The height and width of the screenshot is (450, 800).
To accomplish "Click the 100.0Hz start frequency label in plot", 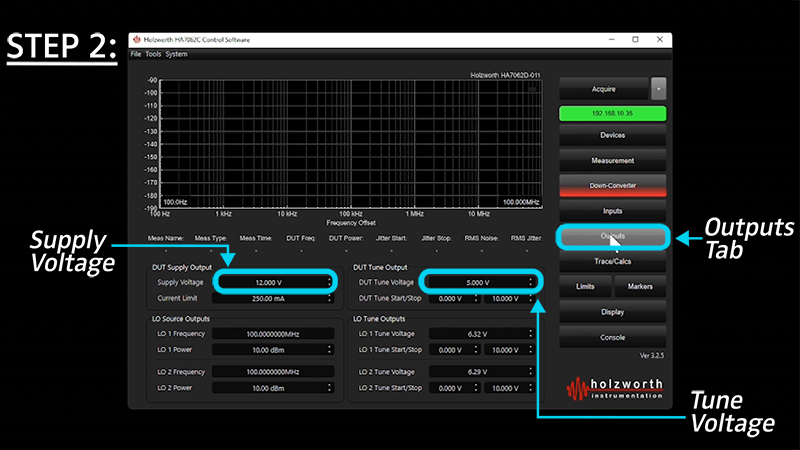I will pyautogui.click(x=175, y=202).
